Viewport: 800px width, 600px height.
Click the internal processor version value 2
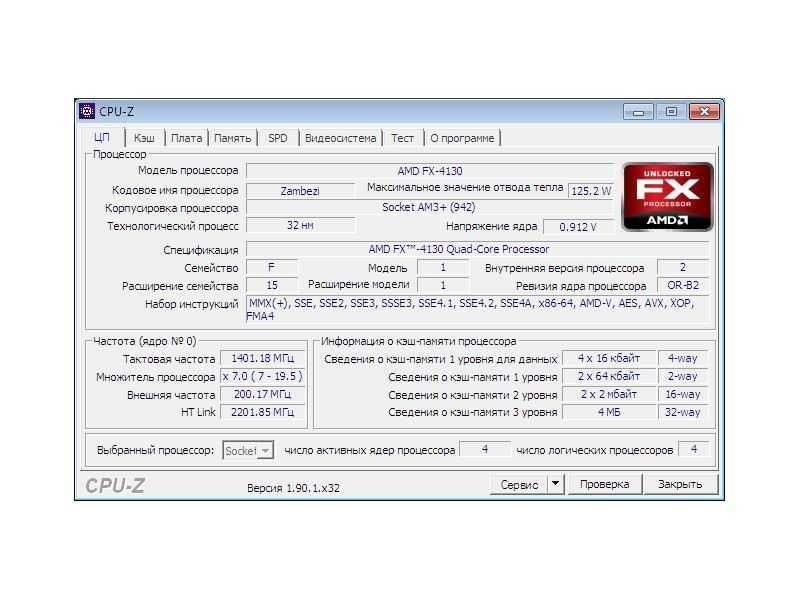pyautogui.click(x=683, y=267)
